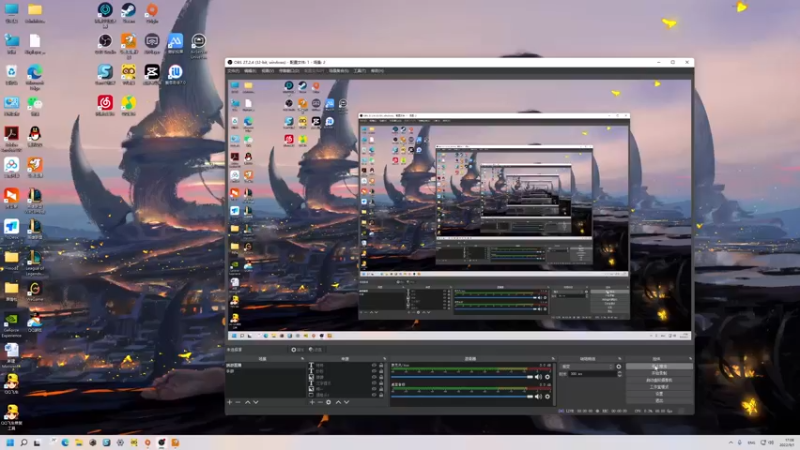Image resolution: width=800 pixels, height=450 pixels.
Task: Click the transition duration value field
Action: click(592, 374)
